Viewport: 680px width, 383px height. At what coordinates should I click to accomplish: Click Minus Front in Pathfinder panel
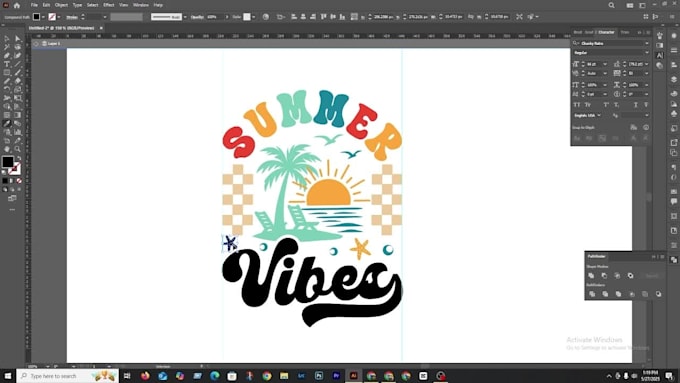coord(604,275)
